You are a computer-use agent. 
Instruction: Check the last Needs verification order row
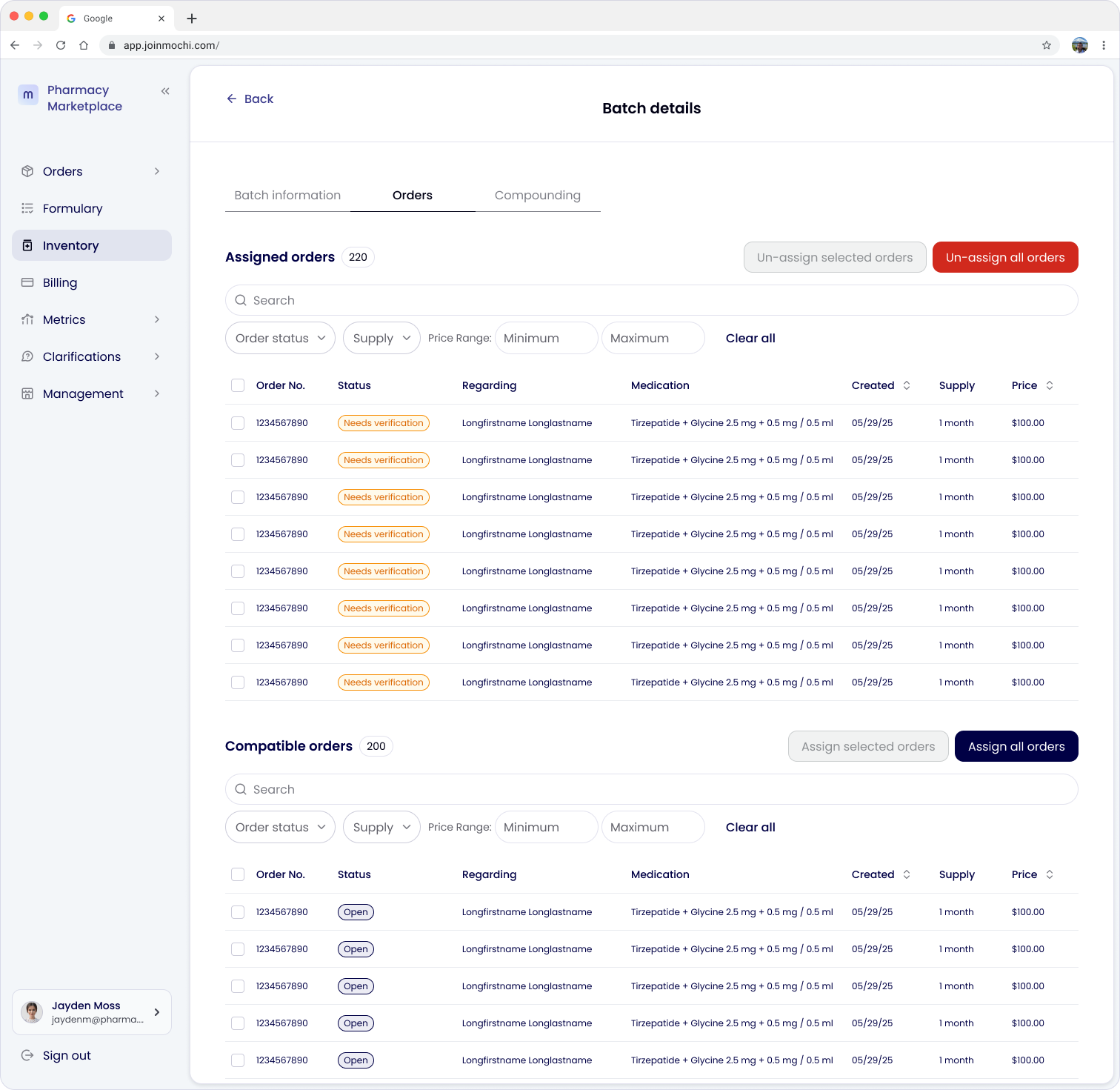[x=238, y=682]
